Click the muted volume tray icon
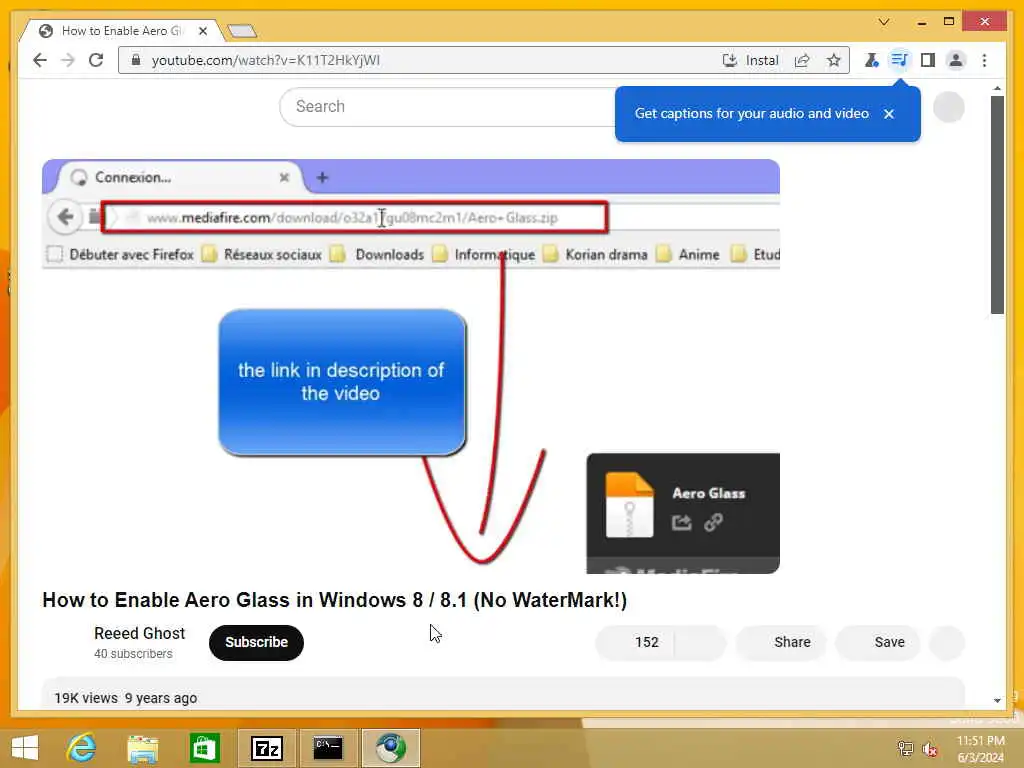Screen dimensions: 1024x768 929,749
